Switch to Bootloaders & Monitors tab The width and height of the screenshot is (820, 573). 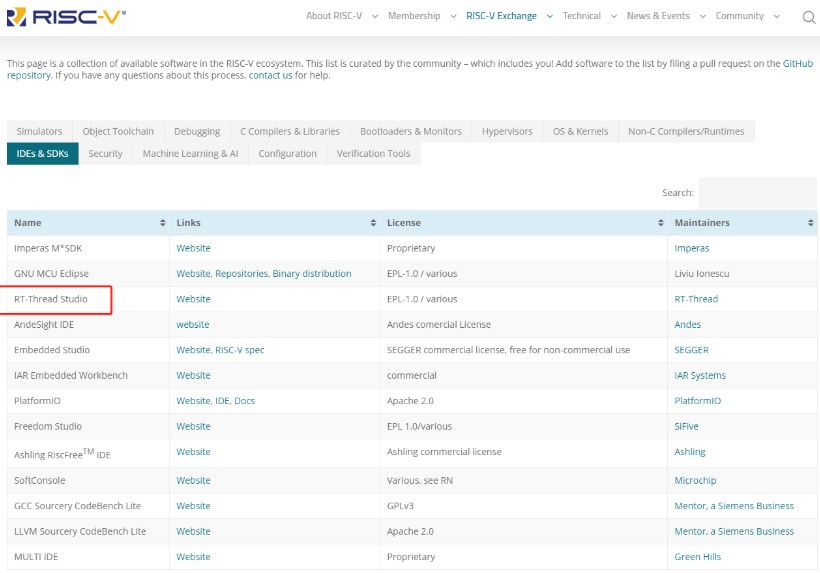click(x=411, y=131)
